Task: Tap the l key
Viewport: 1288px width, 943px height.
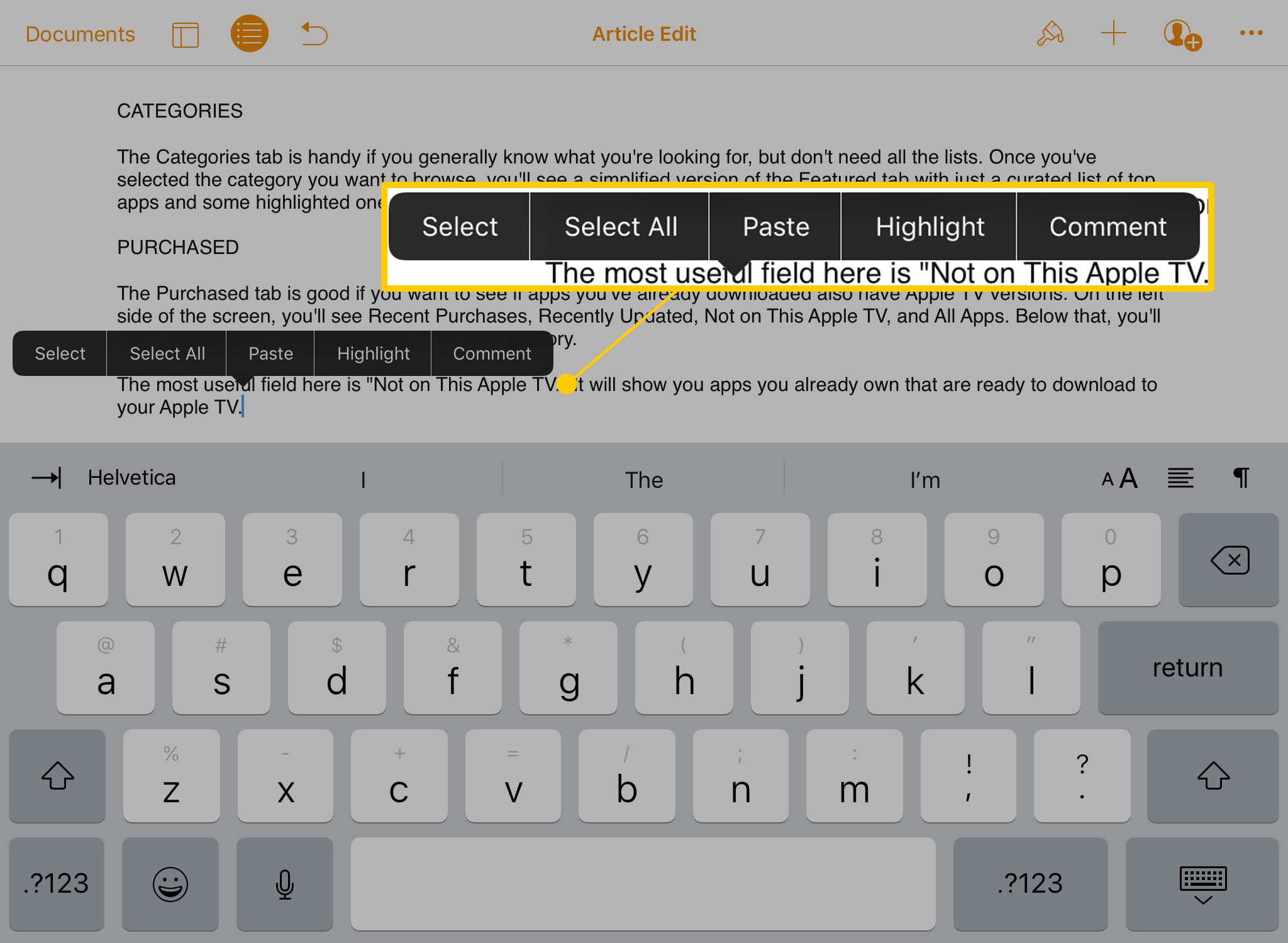Action: pos(1031,668)
